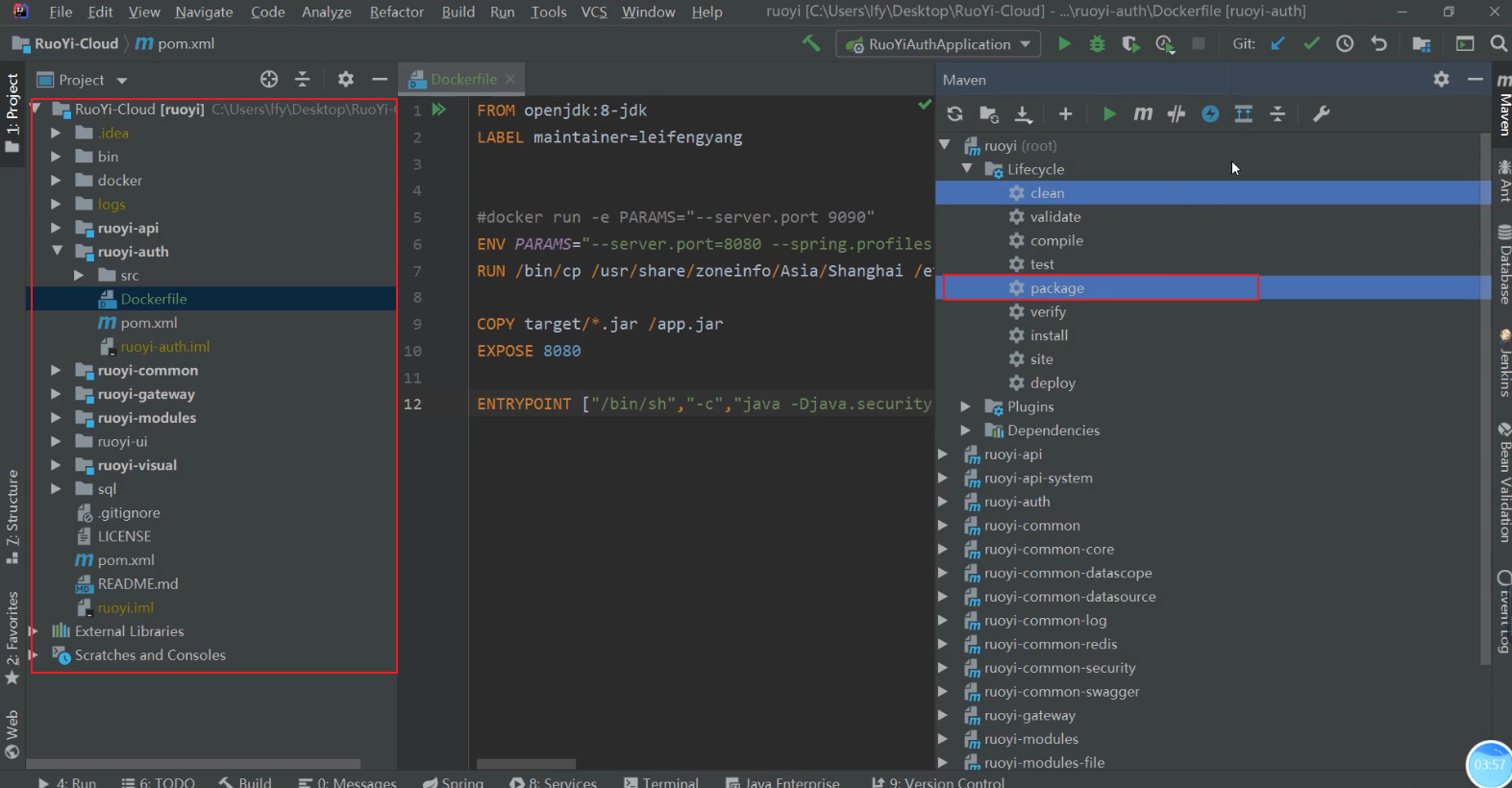Viewport: 1512px width, 788px height.
Task: Open the Build menu
Action: pos(458,12)
